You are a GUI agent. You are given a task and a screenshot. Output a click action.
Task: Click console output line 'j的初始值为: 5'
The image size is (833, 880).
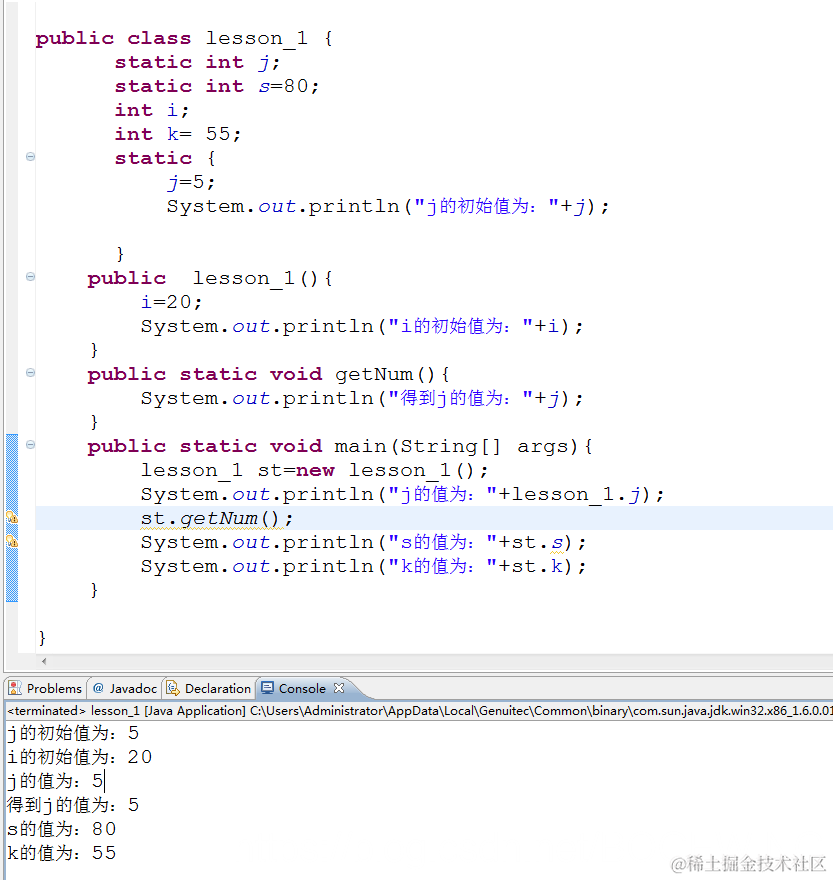[x=73, y=733]
